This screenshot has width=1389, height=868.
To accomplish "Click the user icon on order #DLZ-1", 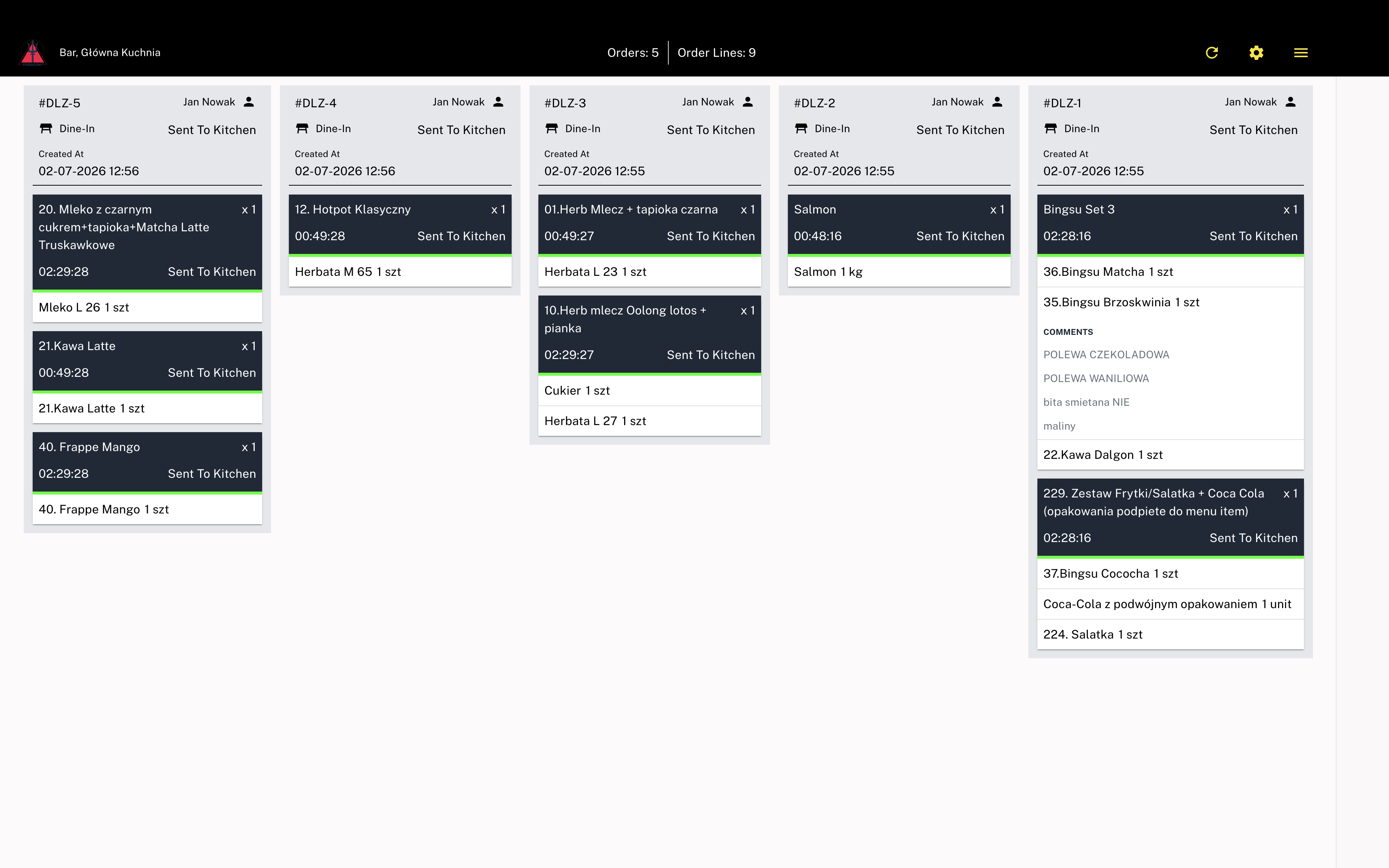I will [1291, 102].
